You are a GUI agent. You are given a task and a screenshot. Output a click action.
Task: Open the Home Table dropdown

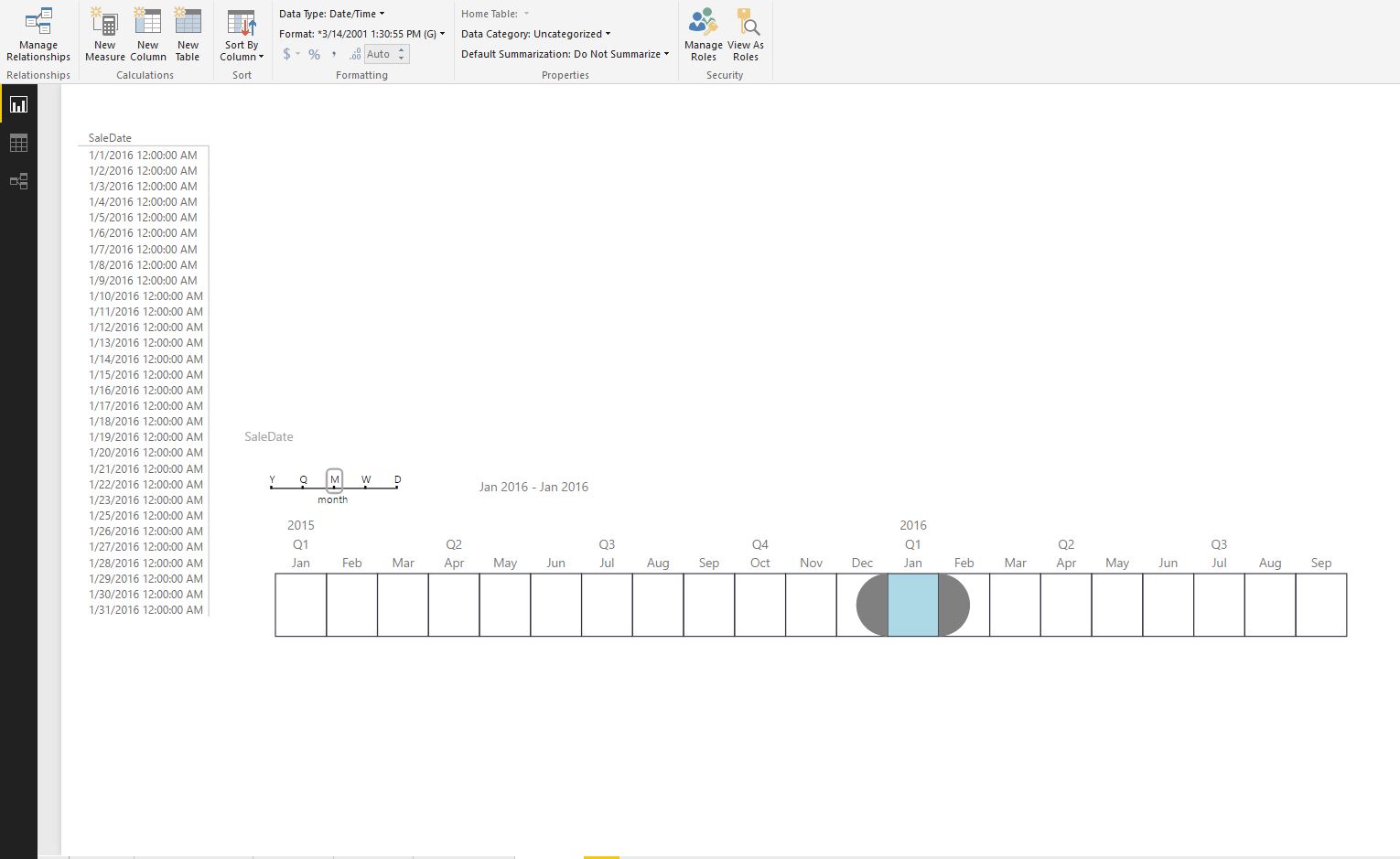495,14
